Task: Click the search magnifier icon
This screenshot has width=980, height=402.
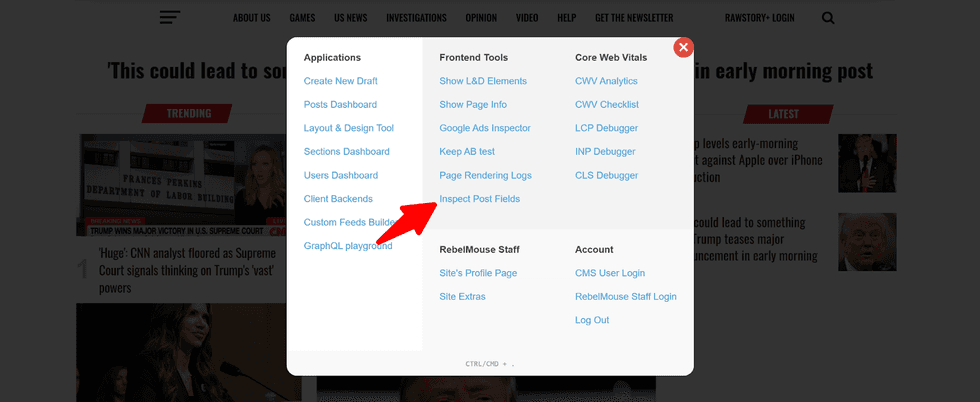Action: pos(828,18)
